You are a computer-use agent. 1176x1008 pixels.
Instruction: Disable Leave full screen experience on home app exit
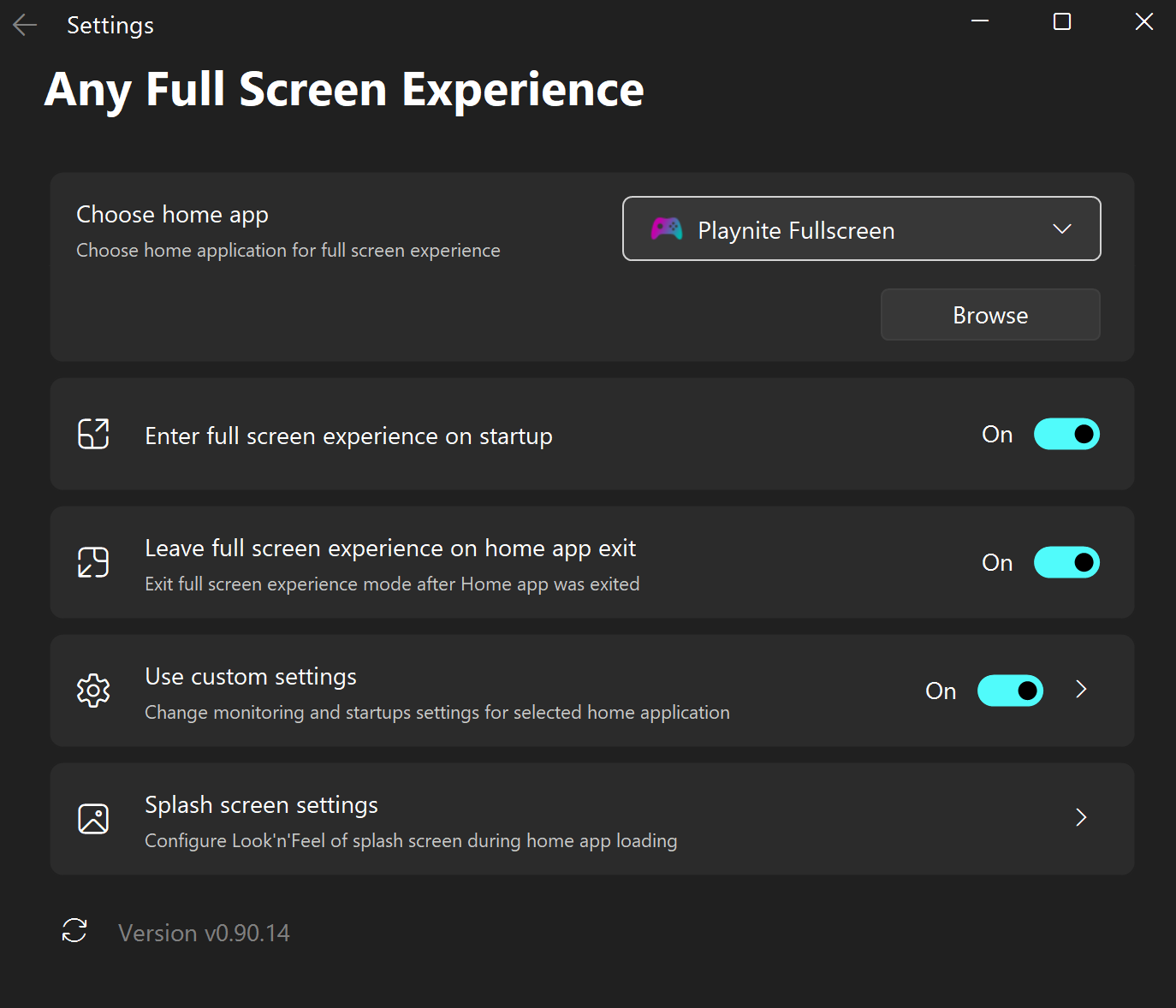point(1066,562)
